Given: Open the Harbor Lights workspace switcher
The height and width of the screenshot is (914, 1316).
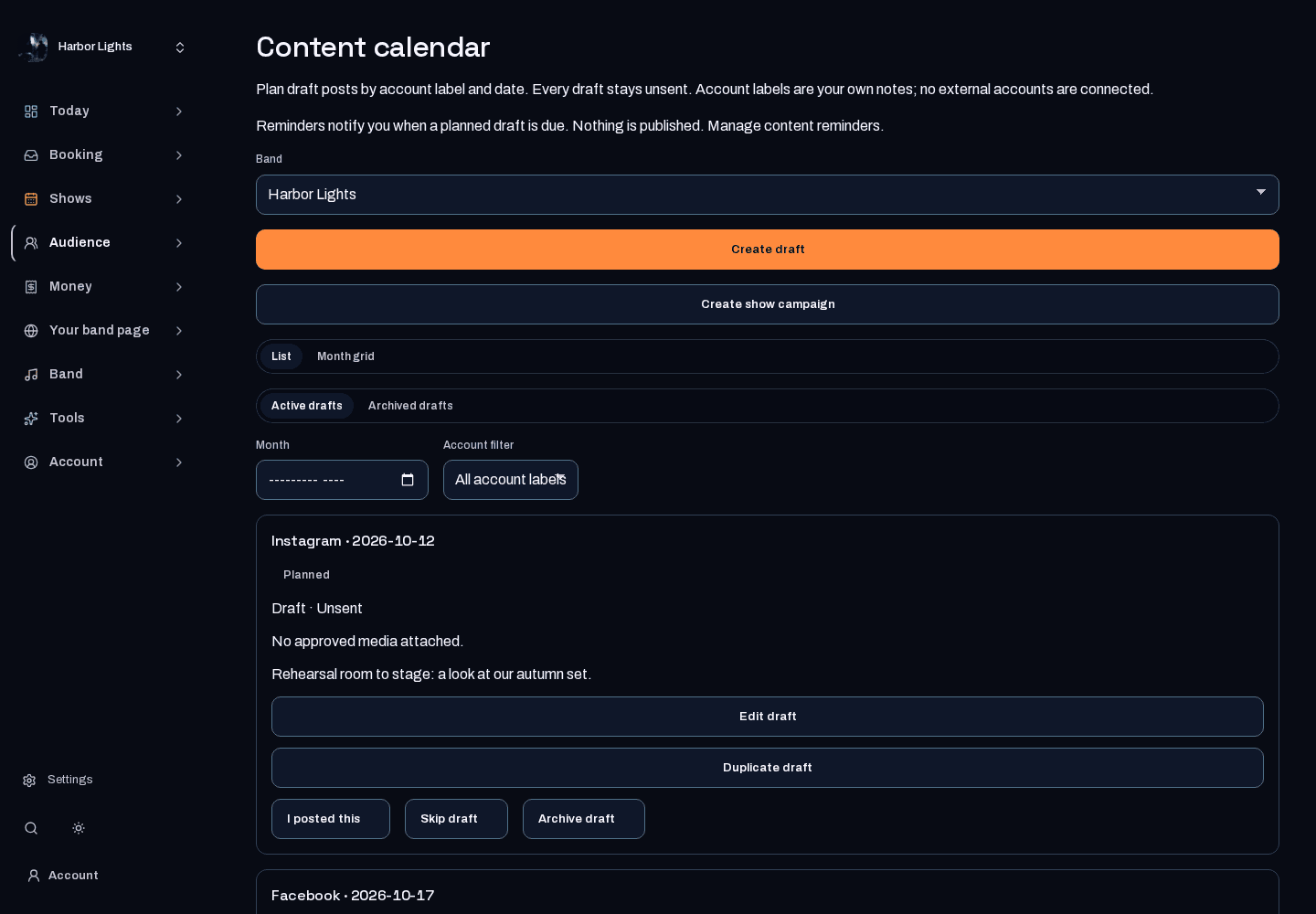Looking at the screenshot, I should coord(102,48).
